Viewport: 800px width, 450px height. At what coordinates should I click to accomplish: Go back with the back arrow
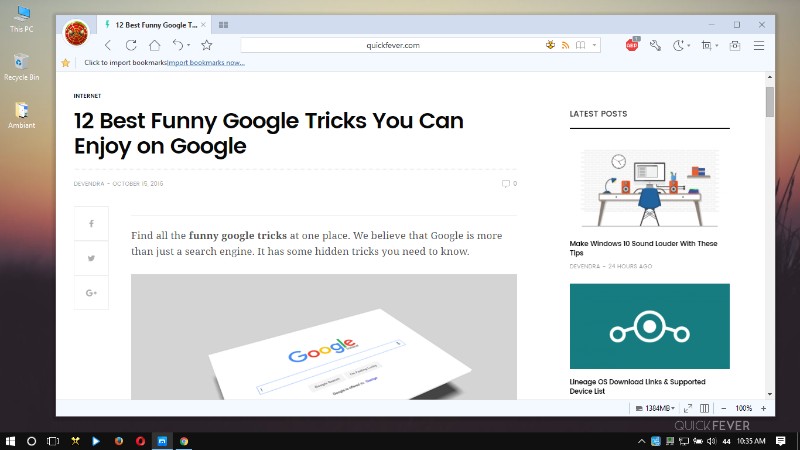[x=108, y=45]
